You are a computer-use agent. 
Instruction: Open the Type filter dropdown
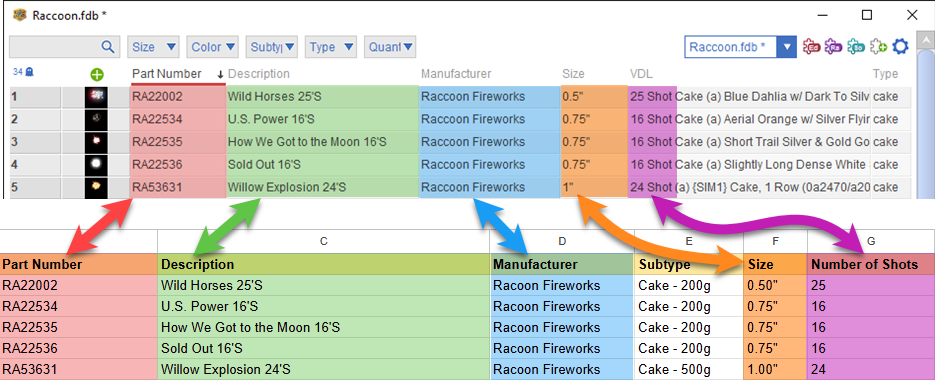tap(330, 47)
